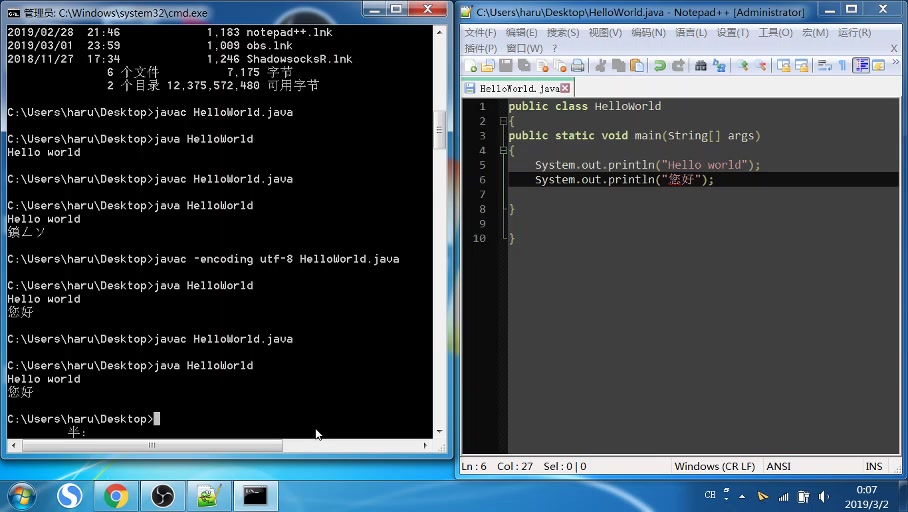Collapse the fold marker on line 2

tap(503, 121)
